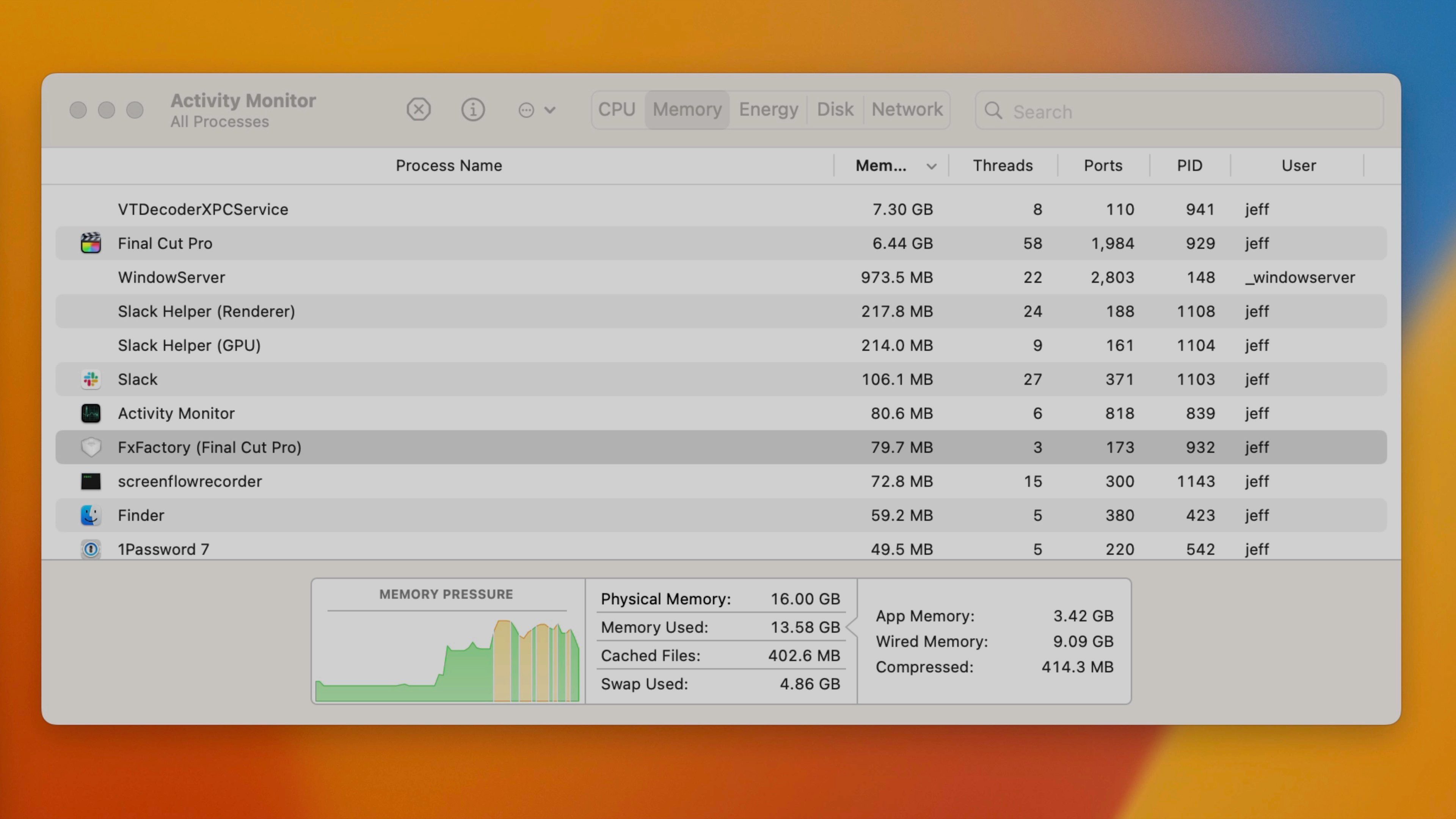Click the Memory Used 13.58 GB value

click(805, 627)
